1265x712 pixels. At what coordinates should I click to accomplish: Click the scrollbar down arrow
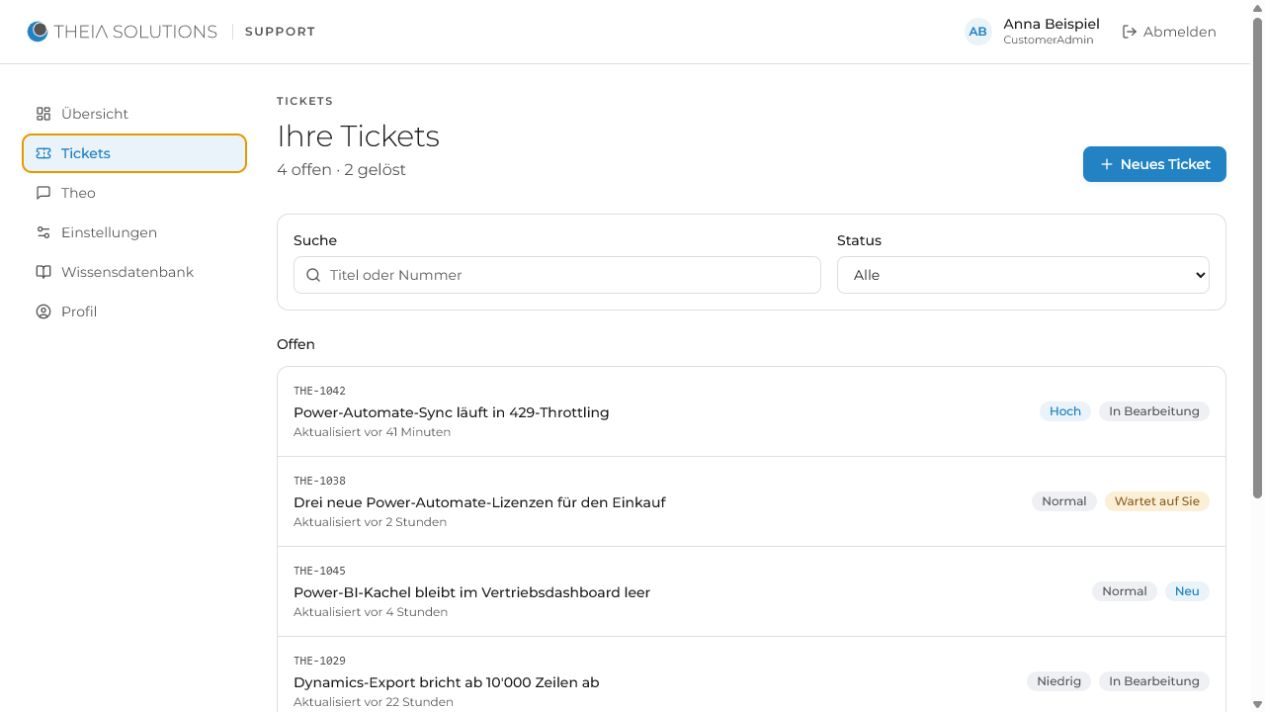(x=1257, y=704)
